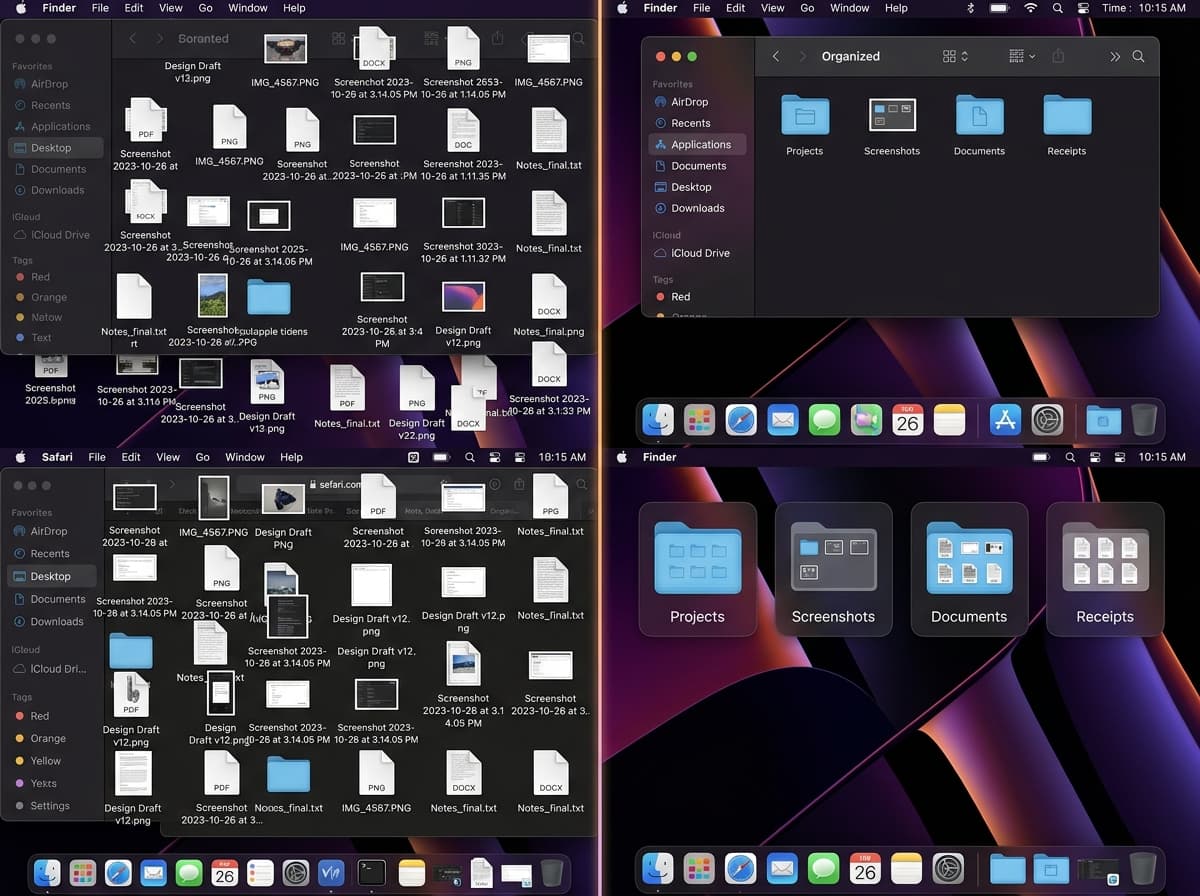The height and width of the screenshot is (896, 1200).
Task: Open Window menu in the Time : 10:15 AM bar
Action: point(849,8)
